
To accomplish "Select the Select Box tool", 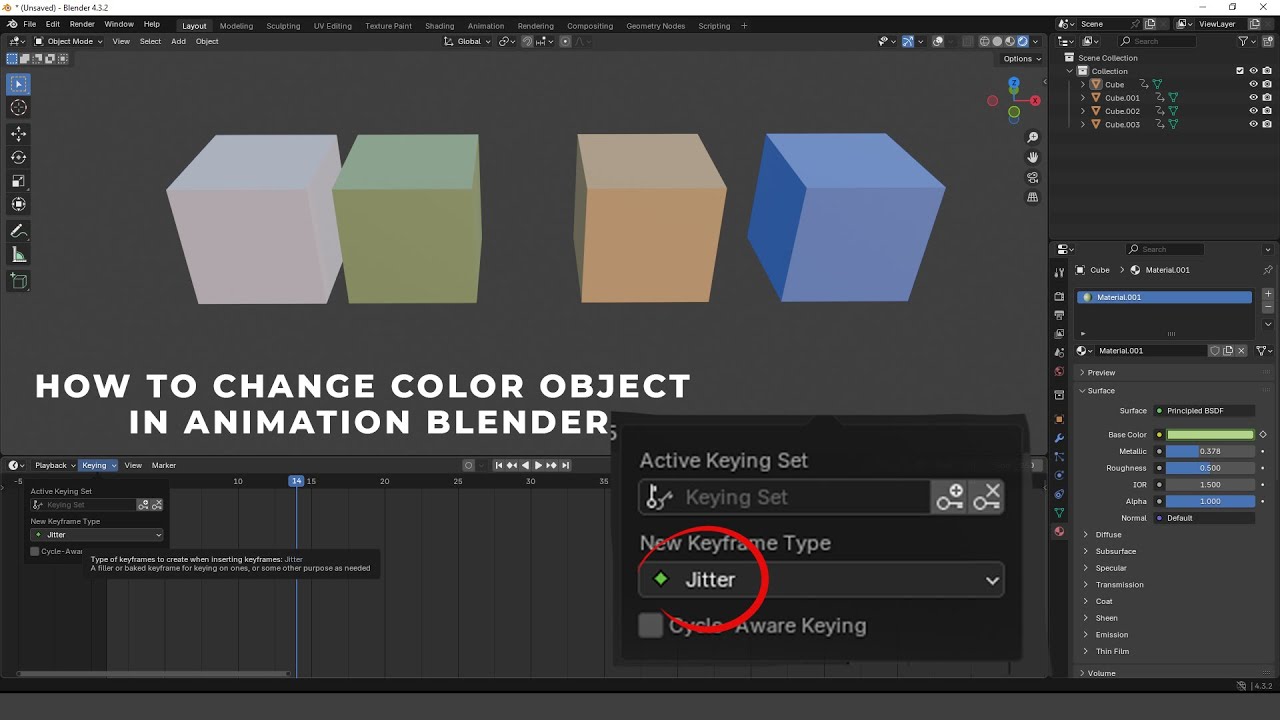I will click(x=18, y=85).
